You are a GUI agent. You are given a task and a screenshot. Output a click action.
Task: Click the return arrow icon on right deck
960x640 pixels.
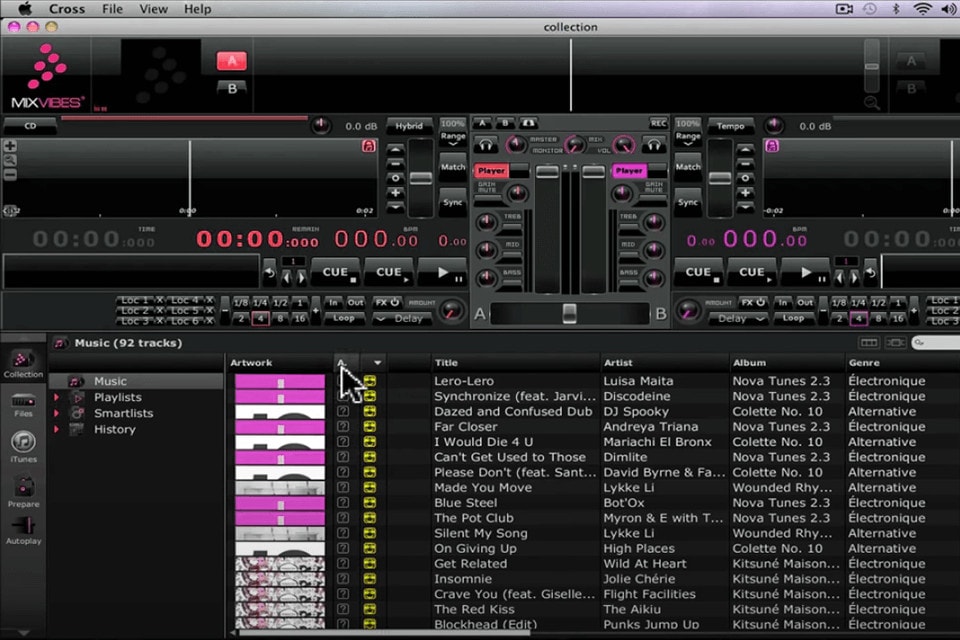point(869,274)
